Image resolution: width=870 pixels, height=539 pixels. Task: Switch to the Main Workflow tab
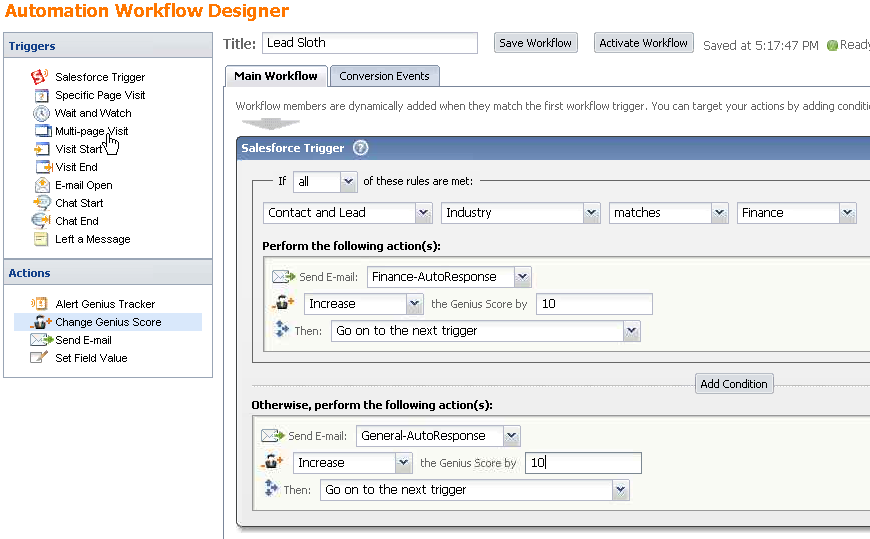pos(276,76)
